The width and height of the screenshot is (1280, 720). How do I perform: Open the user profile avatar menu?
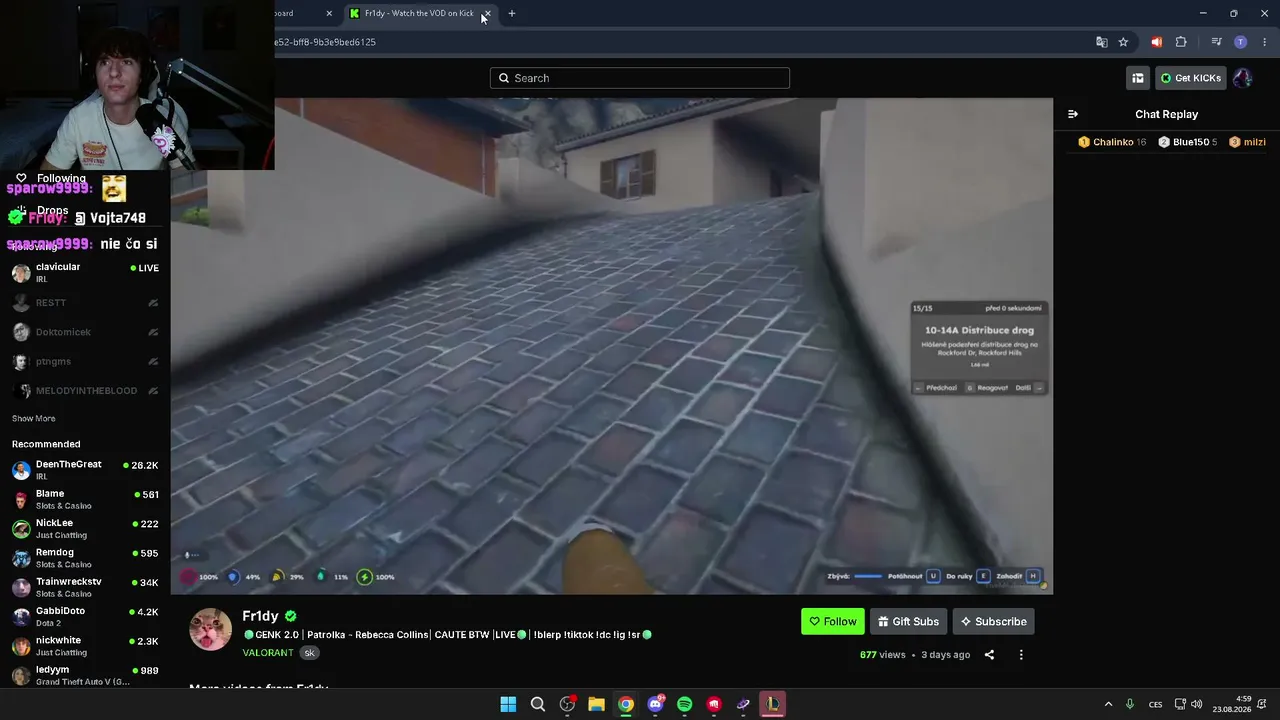pos(1242,78)
